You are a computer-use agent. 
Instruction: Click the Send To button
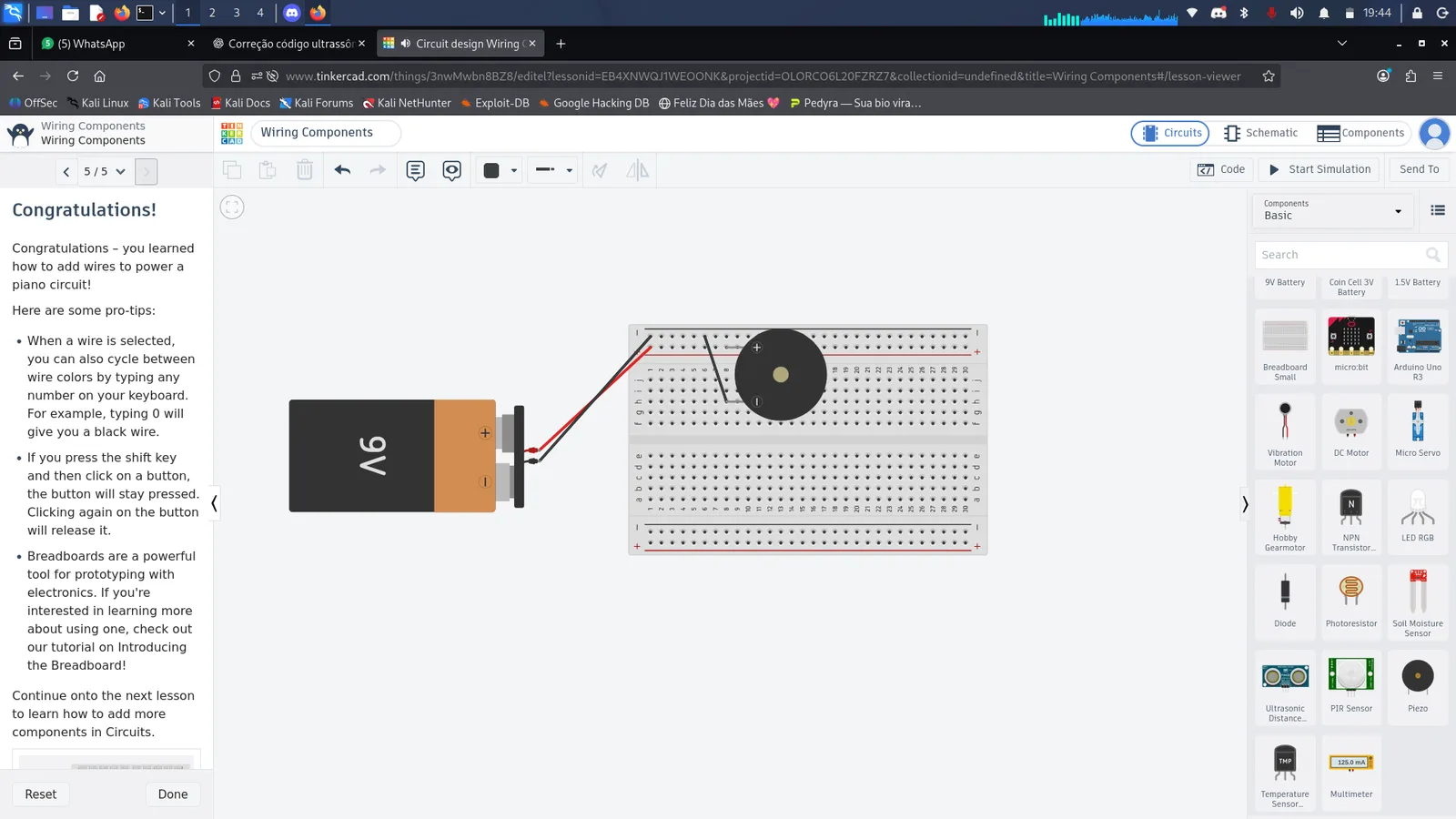click(1419, 169)
